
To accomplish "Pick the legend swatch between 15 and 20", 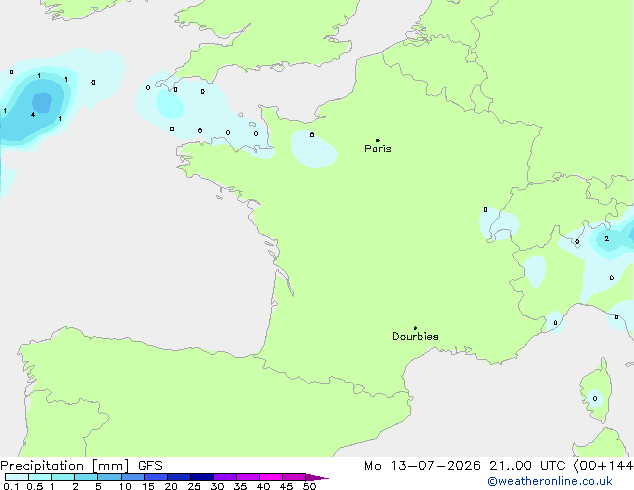I will 156,477.
